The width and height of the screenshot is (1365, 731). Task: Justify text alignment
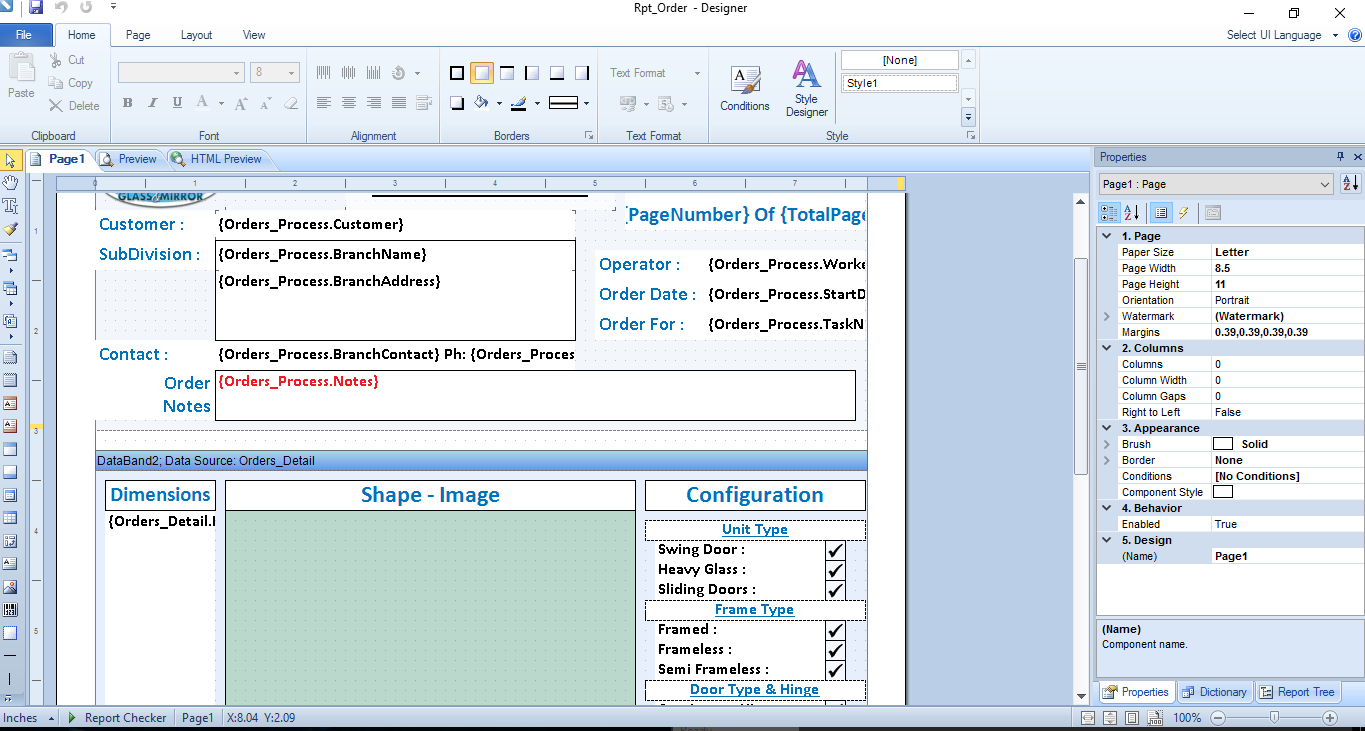click(399, 103)
